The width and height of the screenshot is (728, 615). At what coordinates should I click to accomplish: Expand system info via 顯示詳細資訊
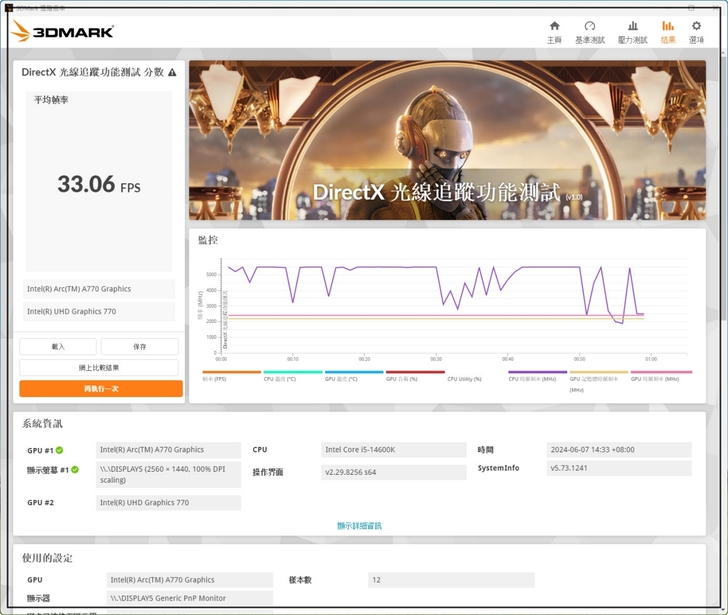pyautogui.click(x=359, y=526)
